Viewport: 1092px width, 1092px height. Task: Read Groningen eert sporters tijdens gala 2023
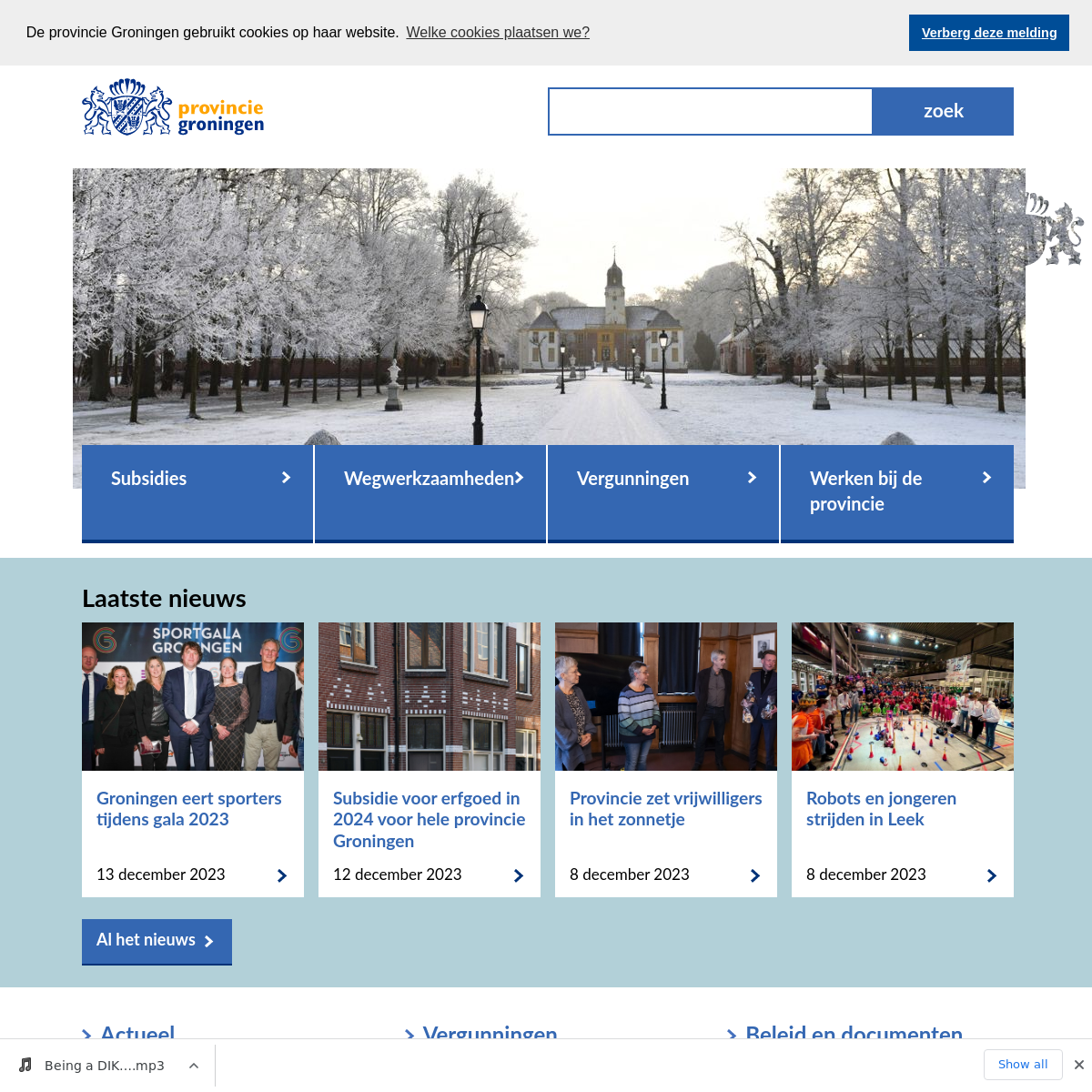(x=189, y=809)
